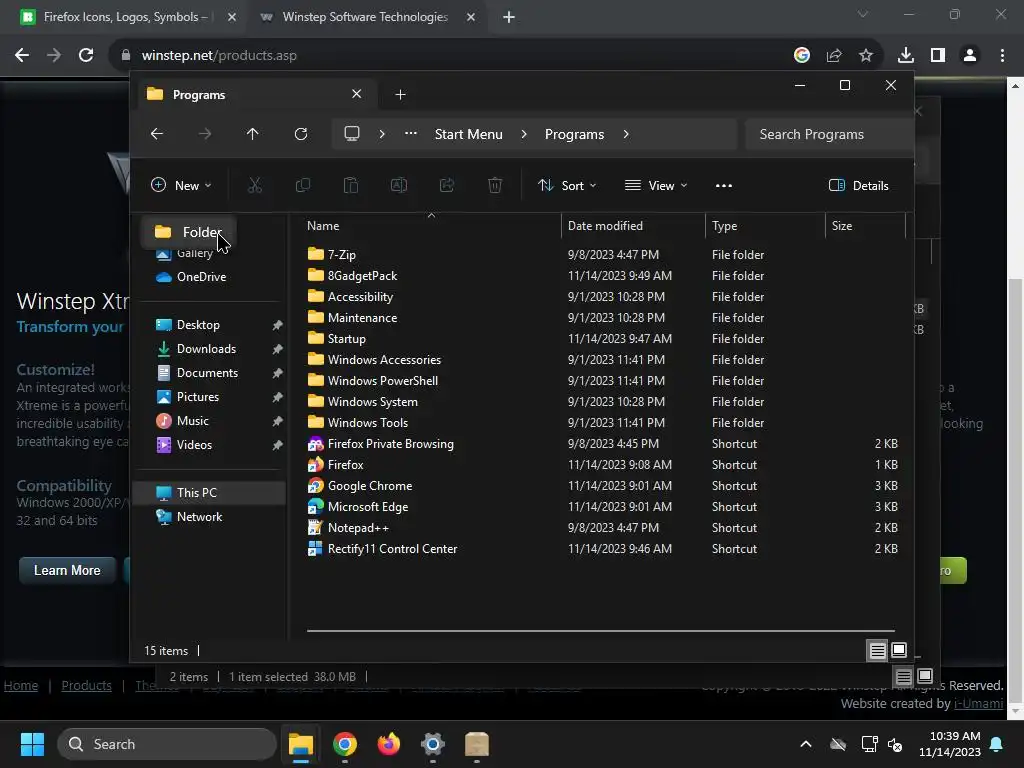The height and width of the screenshot is (768, 1024).
Task: Select This PC in the navigation pane
Action: pyautogui.click(x=209, y=492)
